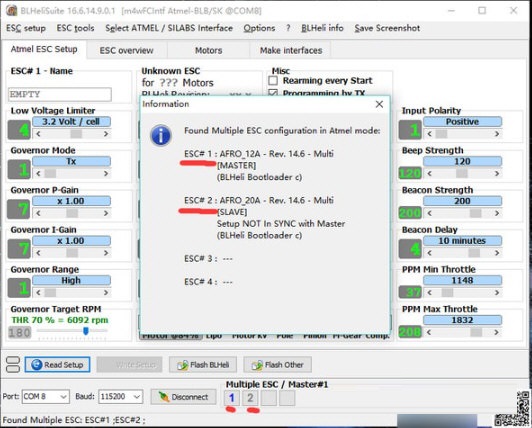
Task: Open the BLHeli info menu
Action: tap(322, 28)
